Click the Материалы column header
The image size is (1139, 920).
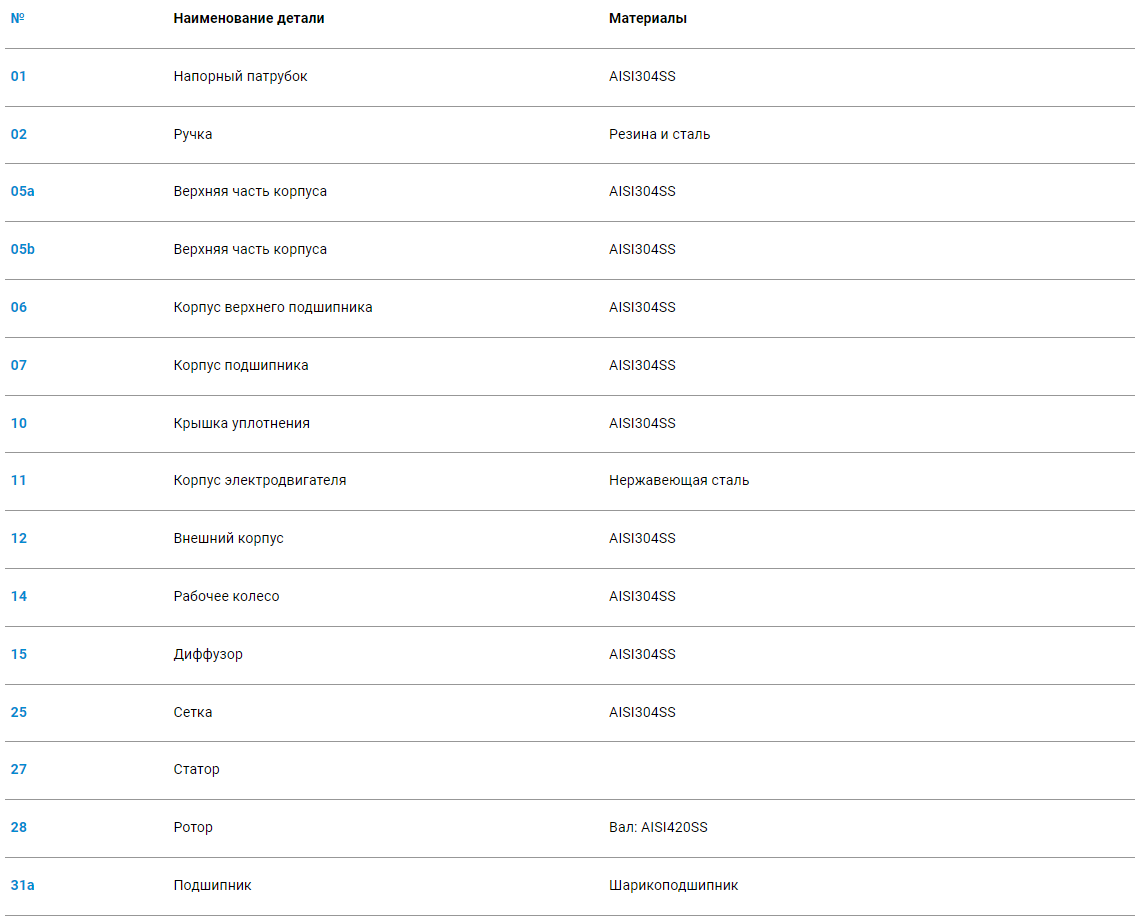click(x=648, y=18)
